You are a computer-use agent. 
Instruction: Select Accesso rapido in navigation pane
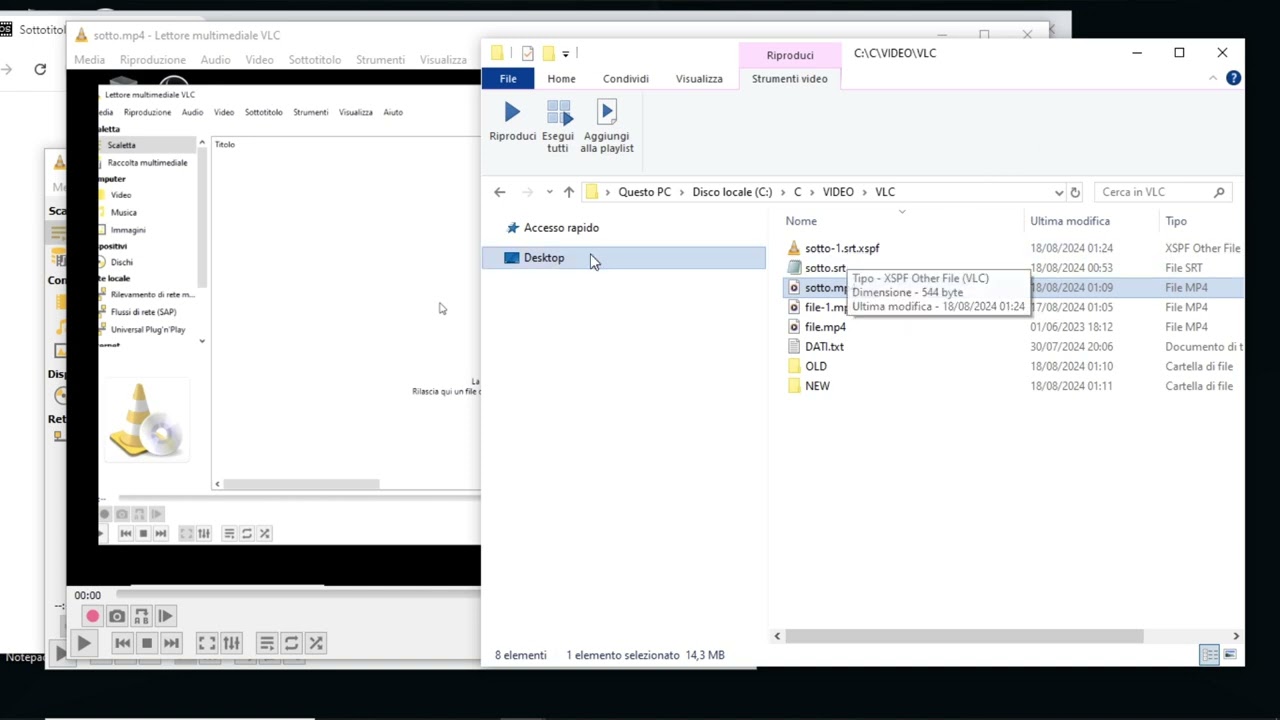pos(561,228)
